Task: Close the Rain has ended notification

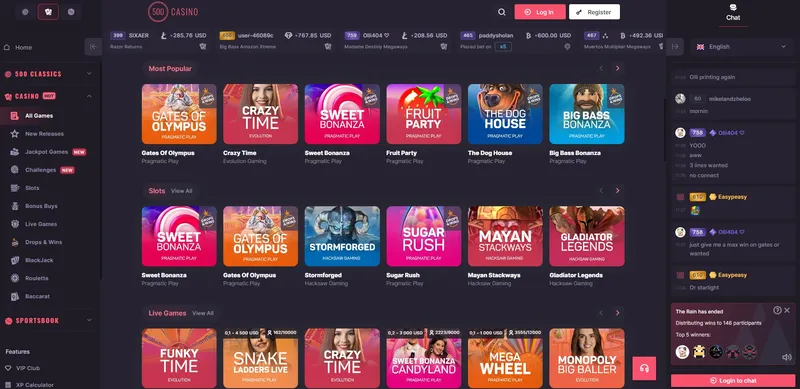Action: pos(787,310)
